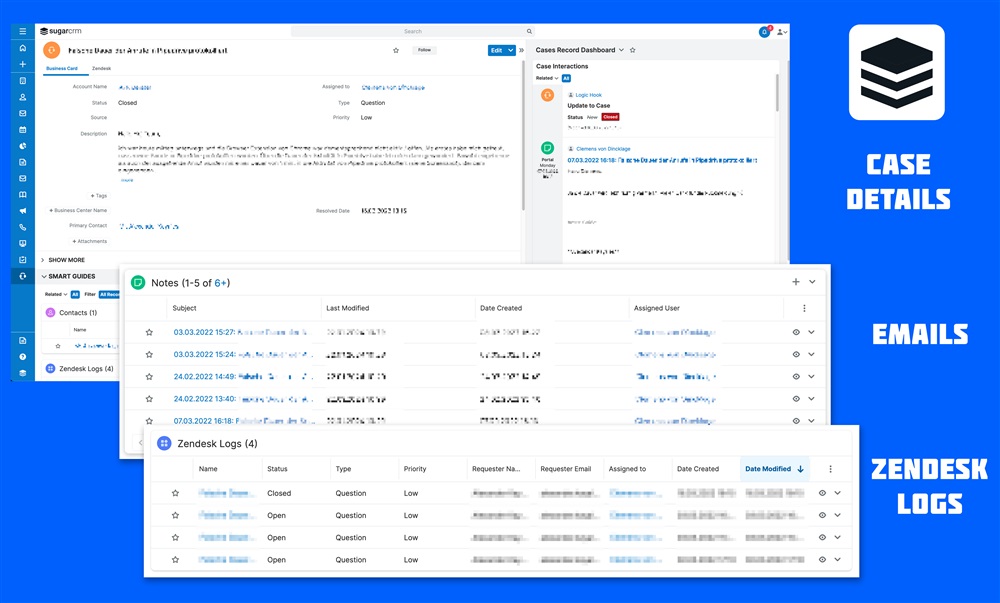
Task: Star the Closed Zendesk log row
Action: point(175,493)
